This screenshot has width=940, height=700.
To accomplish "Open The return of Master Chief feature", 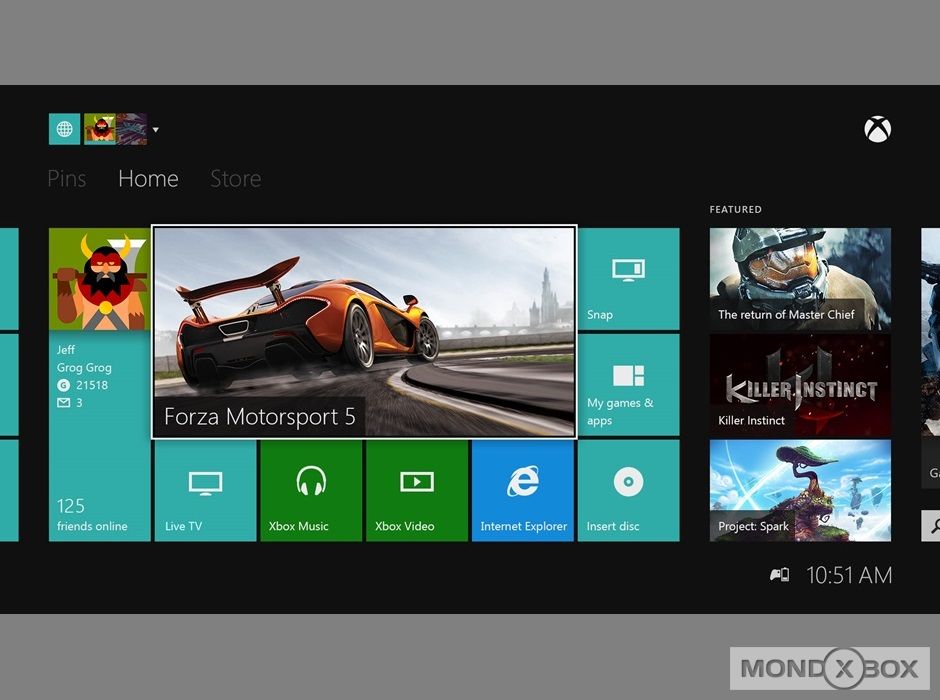I will pos(800,279).
